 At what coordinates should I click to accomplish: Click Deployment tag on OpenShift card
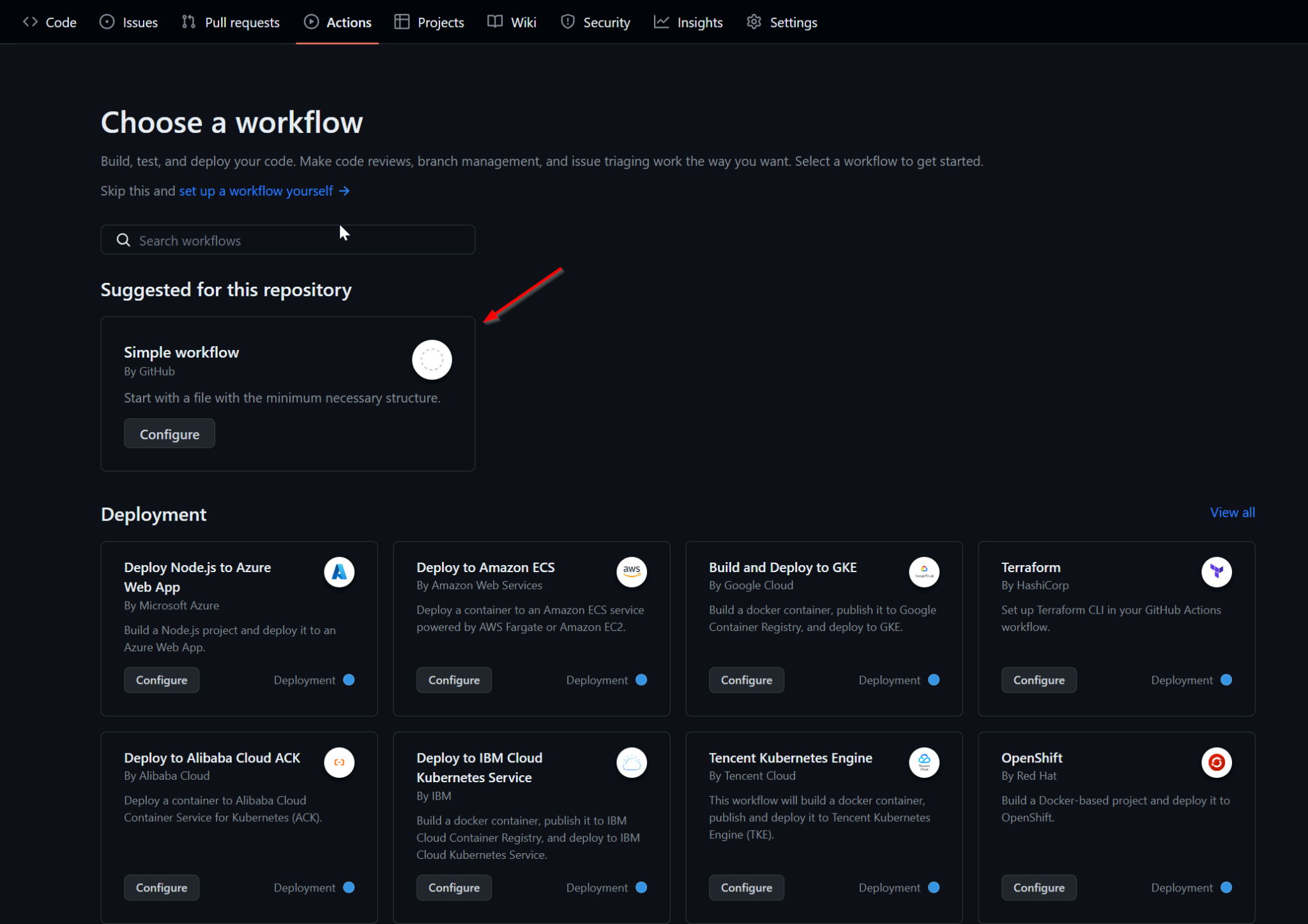1192,888
